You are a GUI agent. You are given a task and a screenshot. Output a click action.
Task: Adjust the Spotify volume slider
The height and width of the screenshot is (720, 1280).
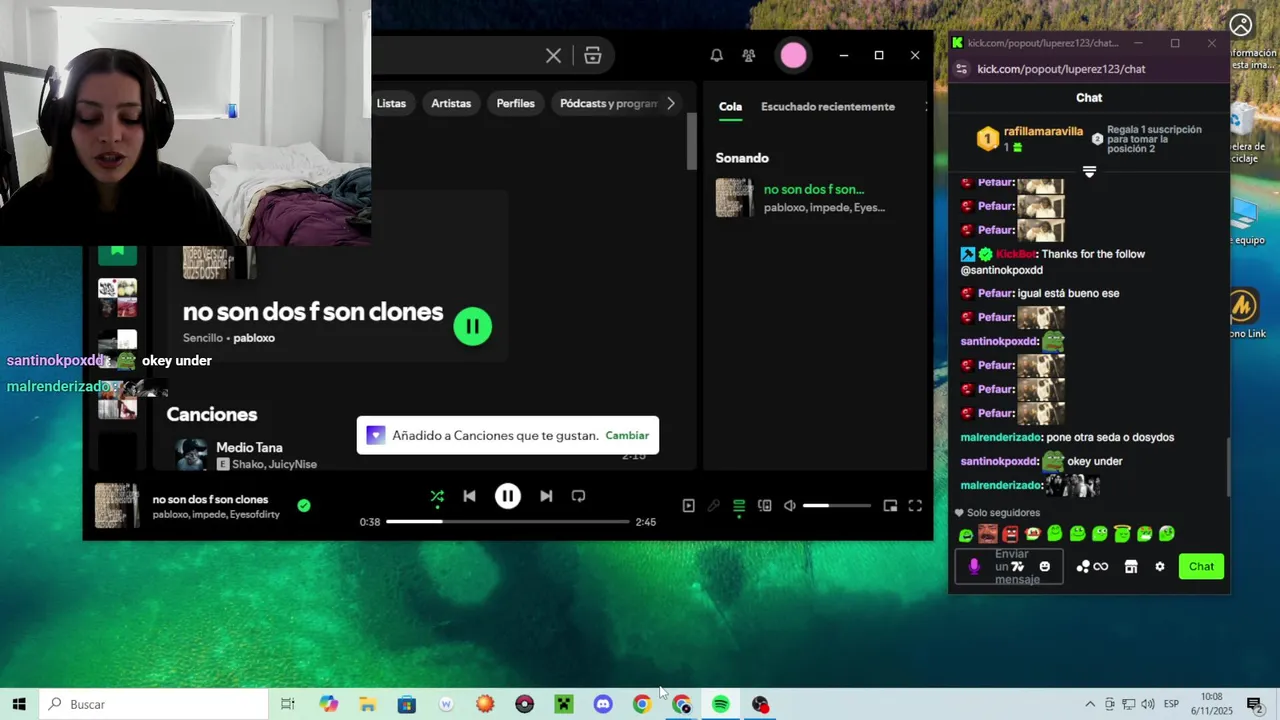coord(837,506)
